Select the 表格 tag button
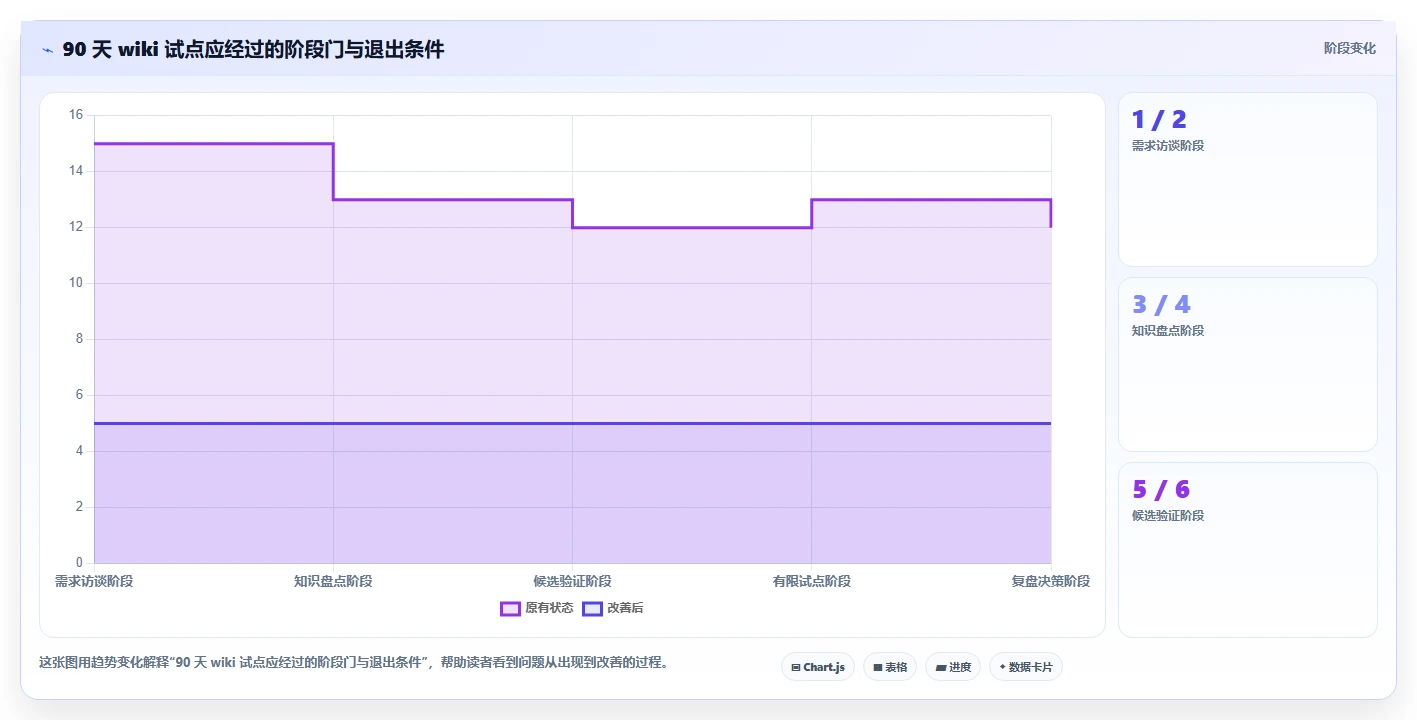This screenshot has height=720, width=1417. pos(890,667)
